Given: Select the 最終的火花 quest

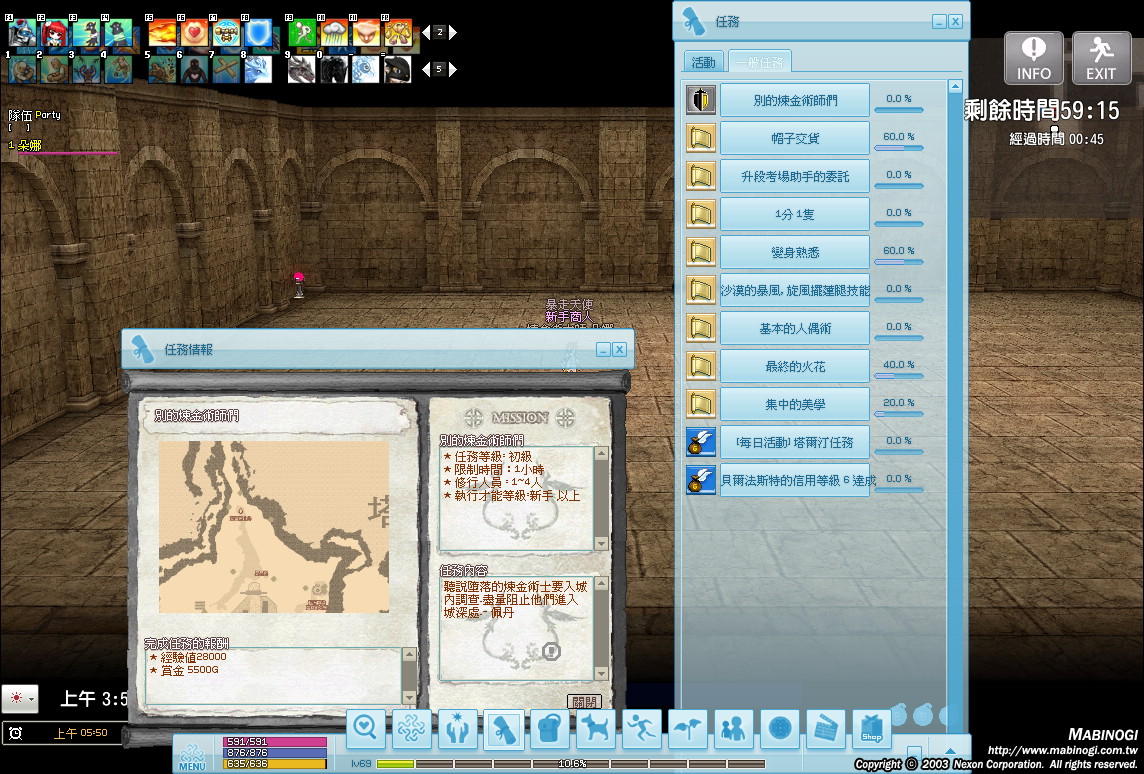Looking at the screenshot, I should point(795,366).
